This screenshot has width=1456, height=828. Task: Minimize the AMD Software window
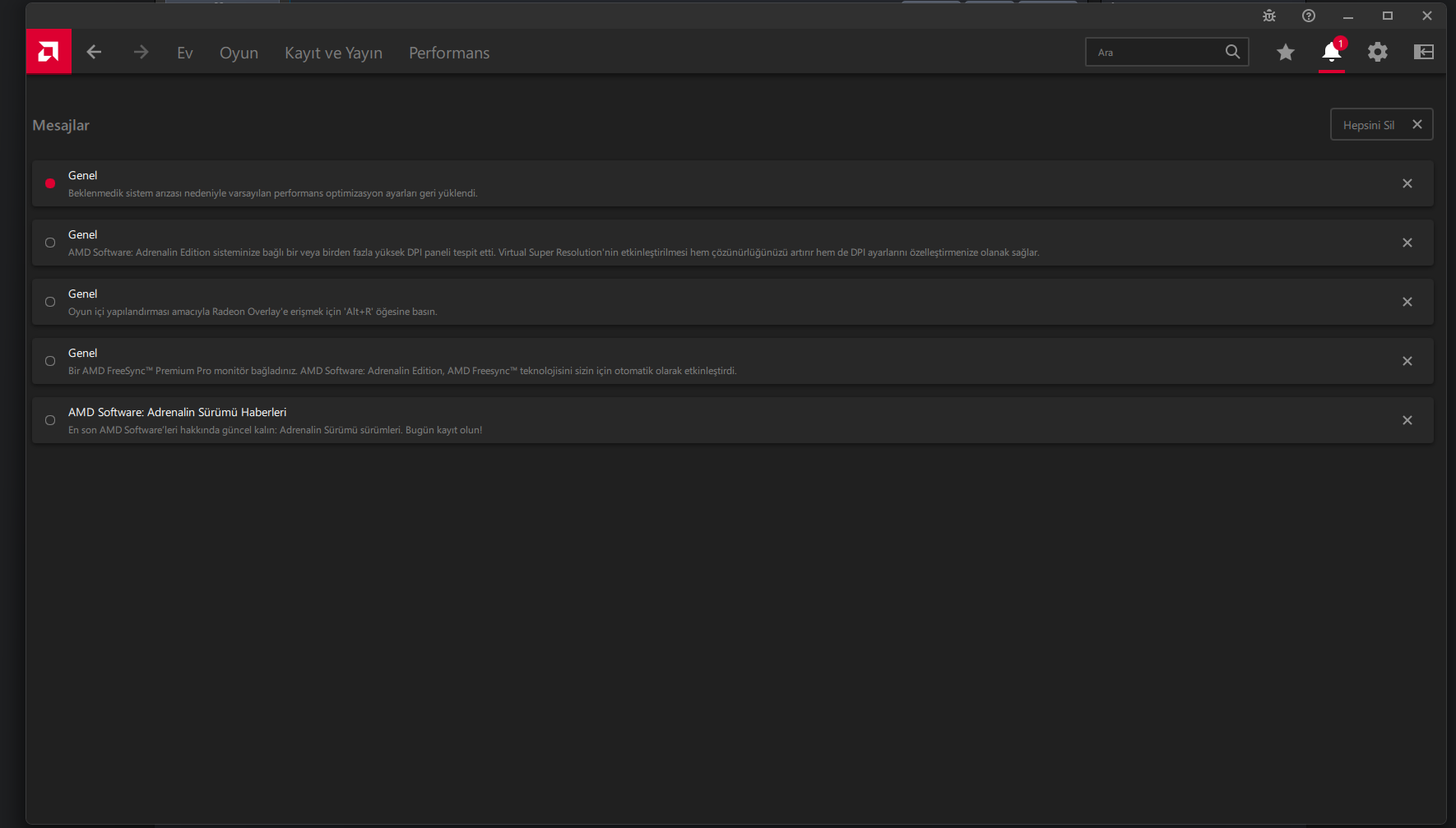tap(1348, 16)
